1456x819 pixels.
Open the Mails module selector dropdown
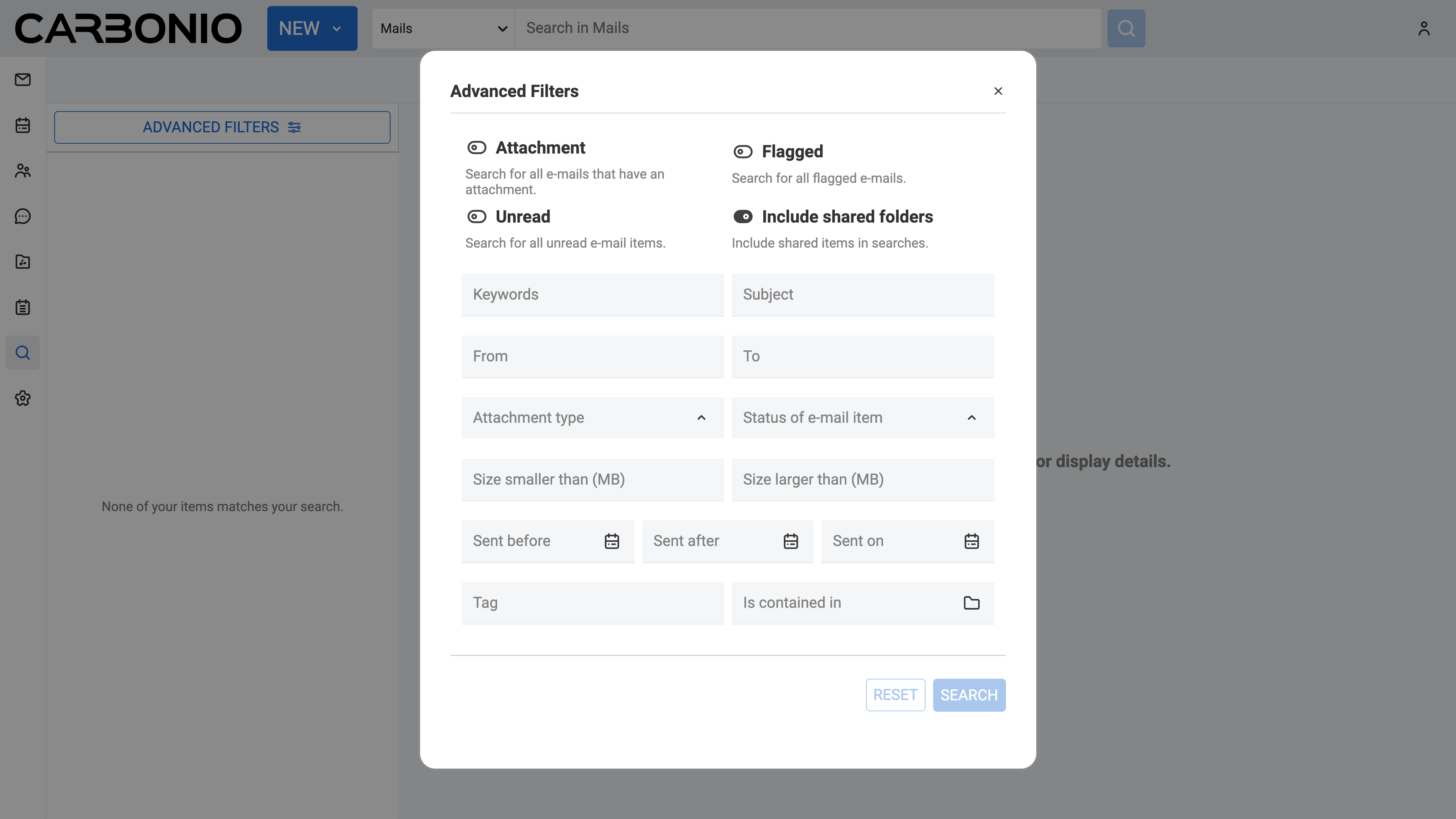click(443, 29)
